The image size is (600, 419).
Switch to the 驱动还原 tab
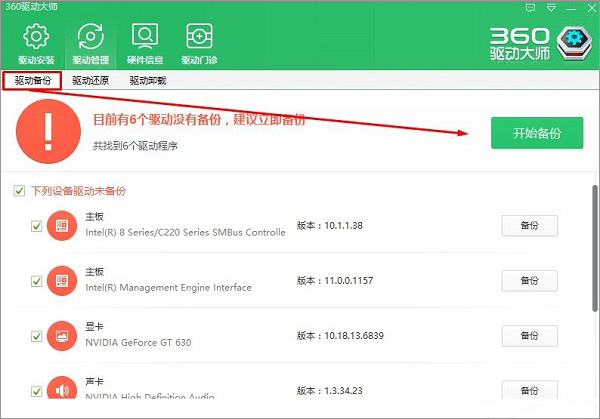(90, 81)
